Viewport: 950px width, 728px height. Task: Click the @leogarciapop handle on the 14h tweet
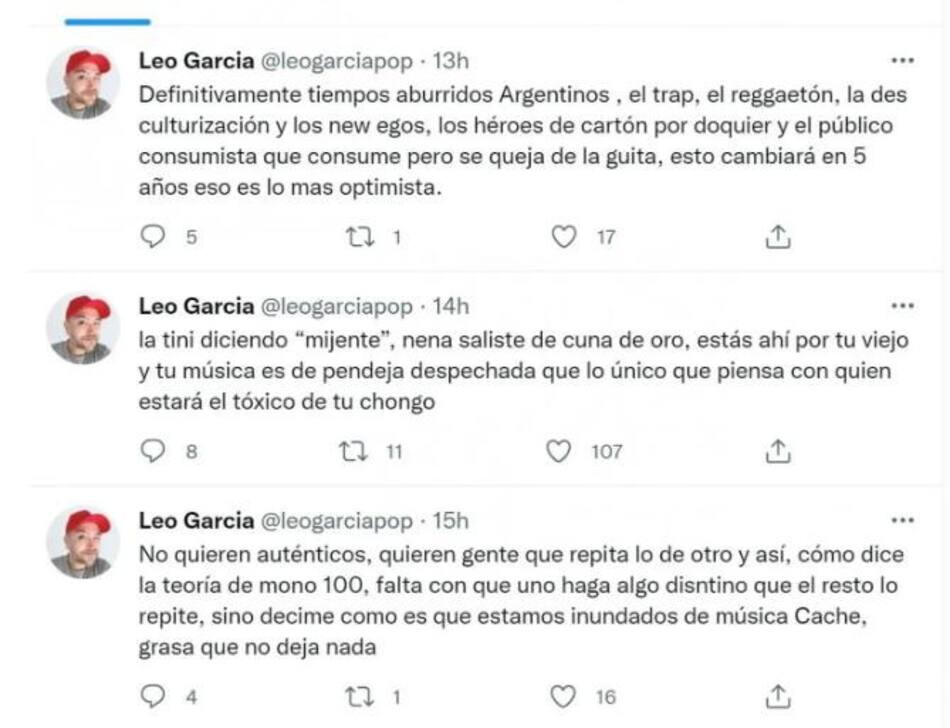pyautogui.click(x=336, y=306)
